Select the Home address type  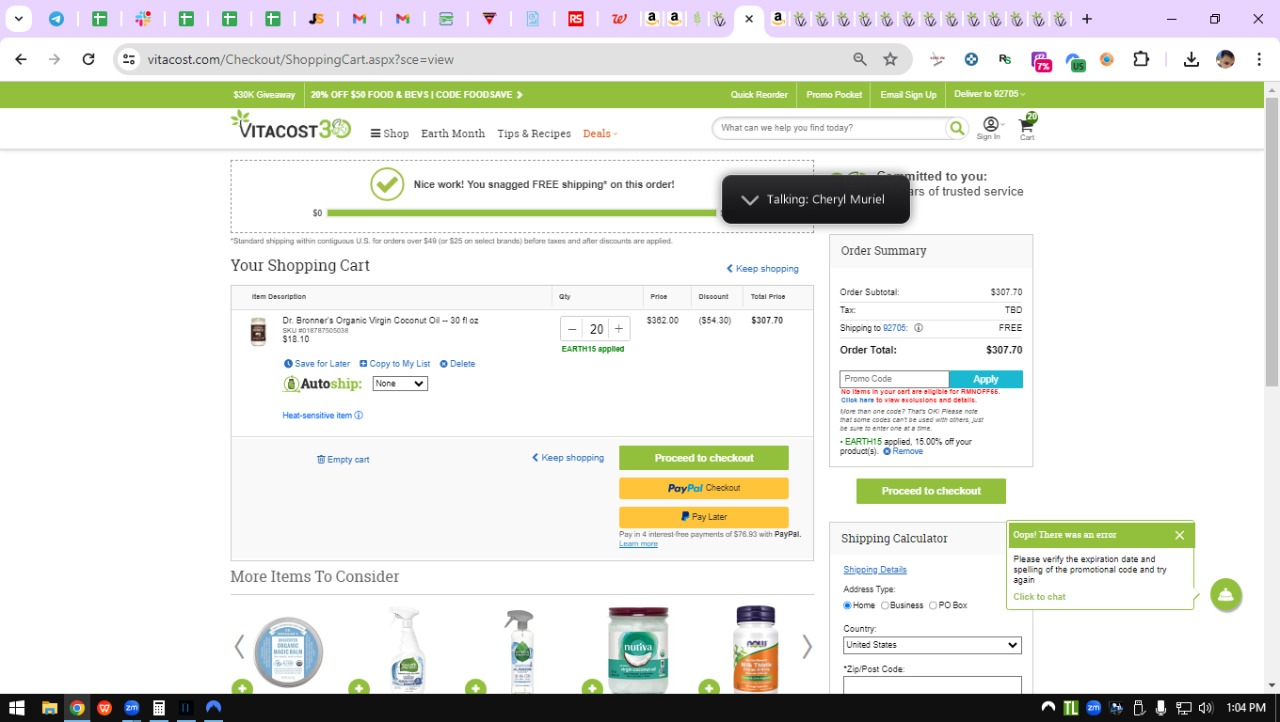coord(847,605)
